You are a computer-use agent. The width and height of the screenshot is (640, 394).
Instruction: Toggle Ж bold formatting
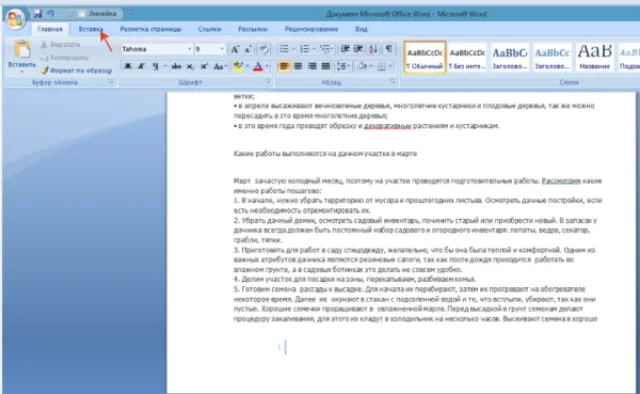tap(128, 66)
